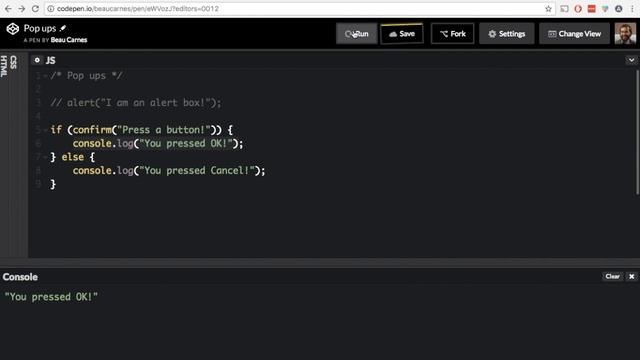Open the Chrome three-dot menu
The width and height of the screenshot is (640, 360).
[632, 9]
